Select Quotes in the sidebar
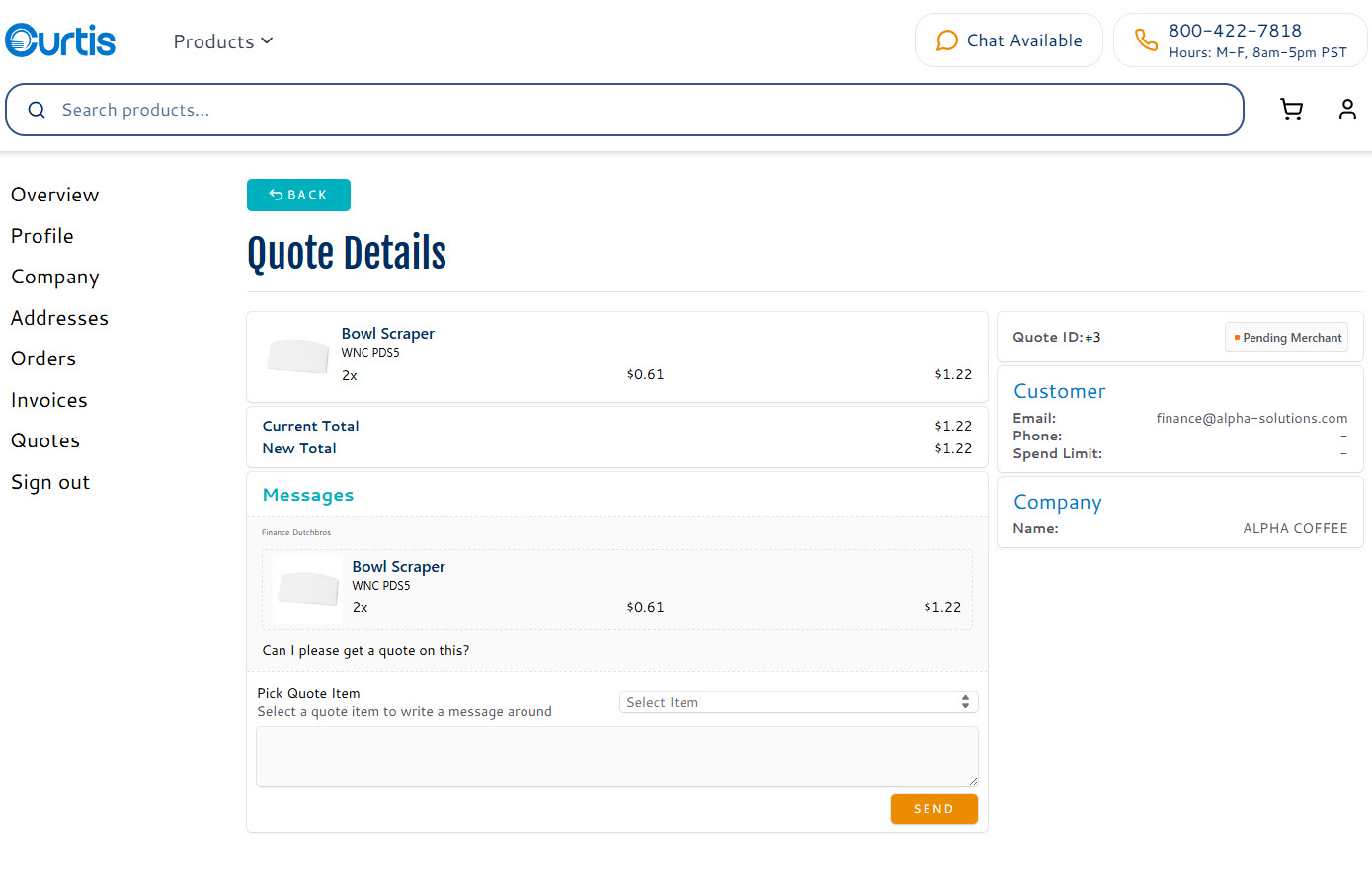The width and height of the screenshot is (1372, 876). click(x=45, y=440)
